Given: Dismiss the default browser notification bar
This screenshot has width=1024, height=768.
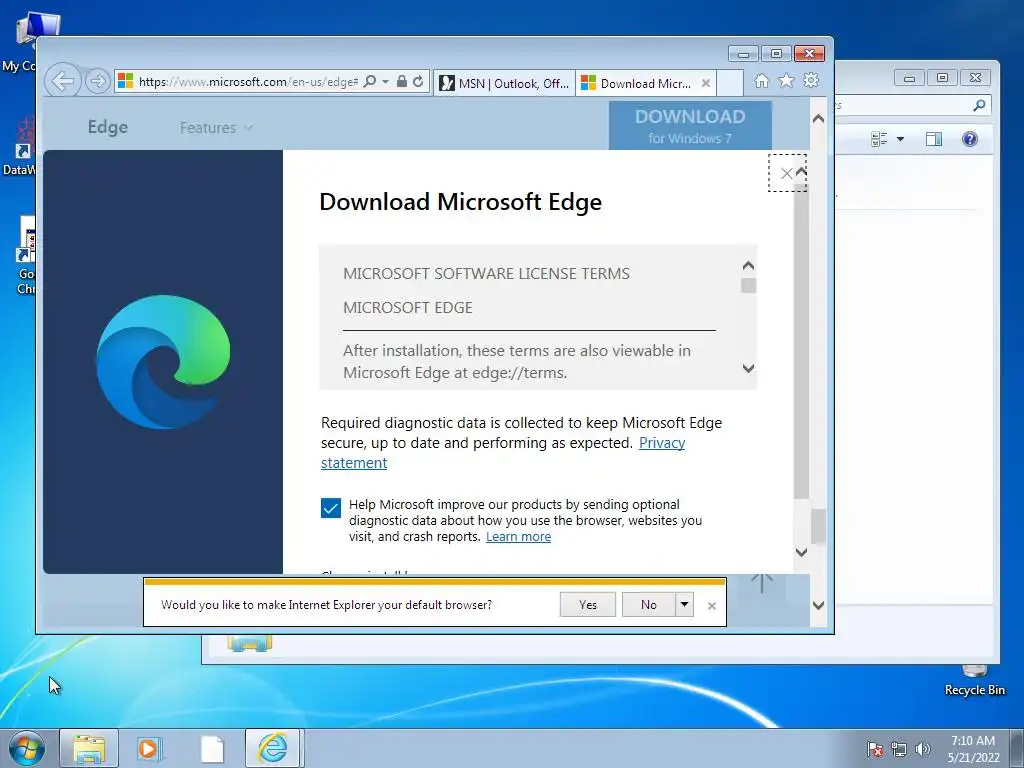Looking at the screenshot, I should click(x=712, y=606).
